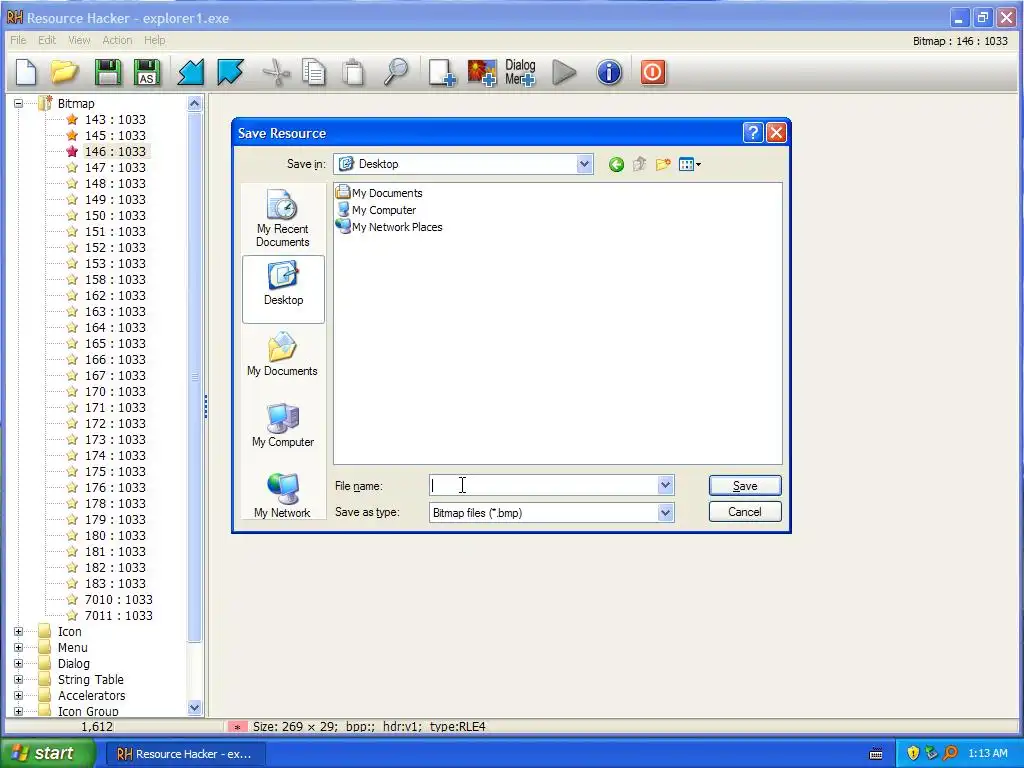
Task: Click the security shield tray icon
Action: click(x=913, y=754)
